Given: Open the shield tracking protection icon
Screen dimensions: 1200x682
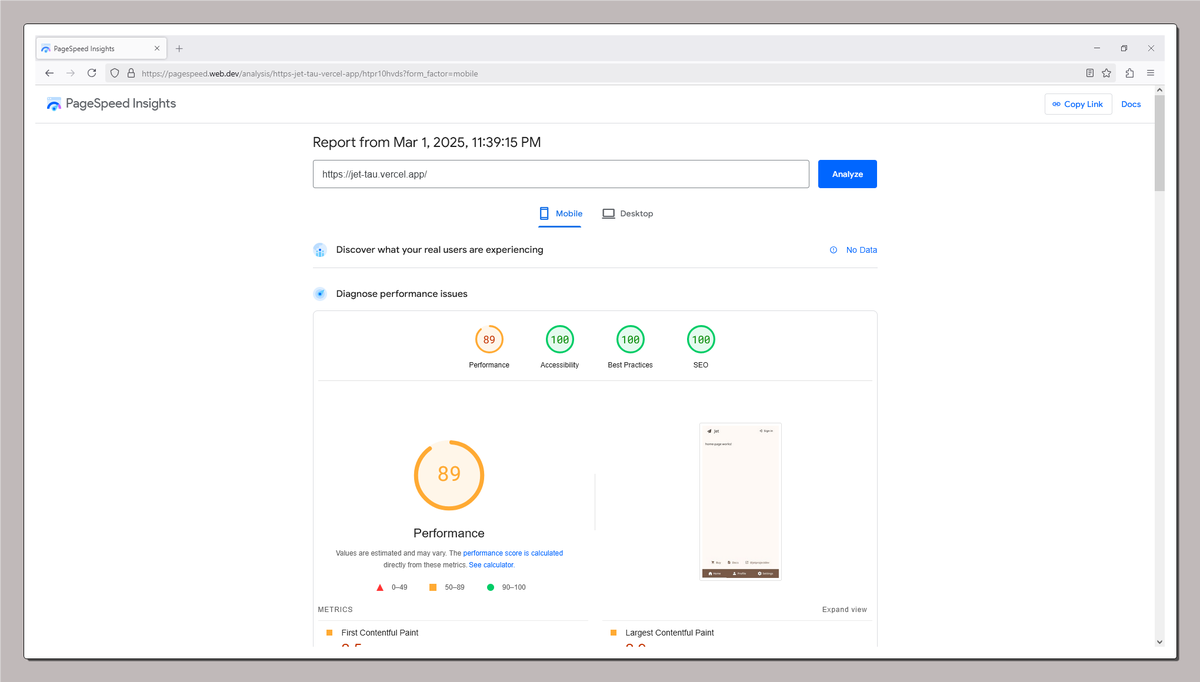Looking at the screenshot, I should (x=115, y=73).
